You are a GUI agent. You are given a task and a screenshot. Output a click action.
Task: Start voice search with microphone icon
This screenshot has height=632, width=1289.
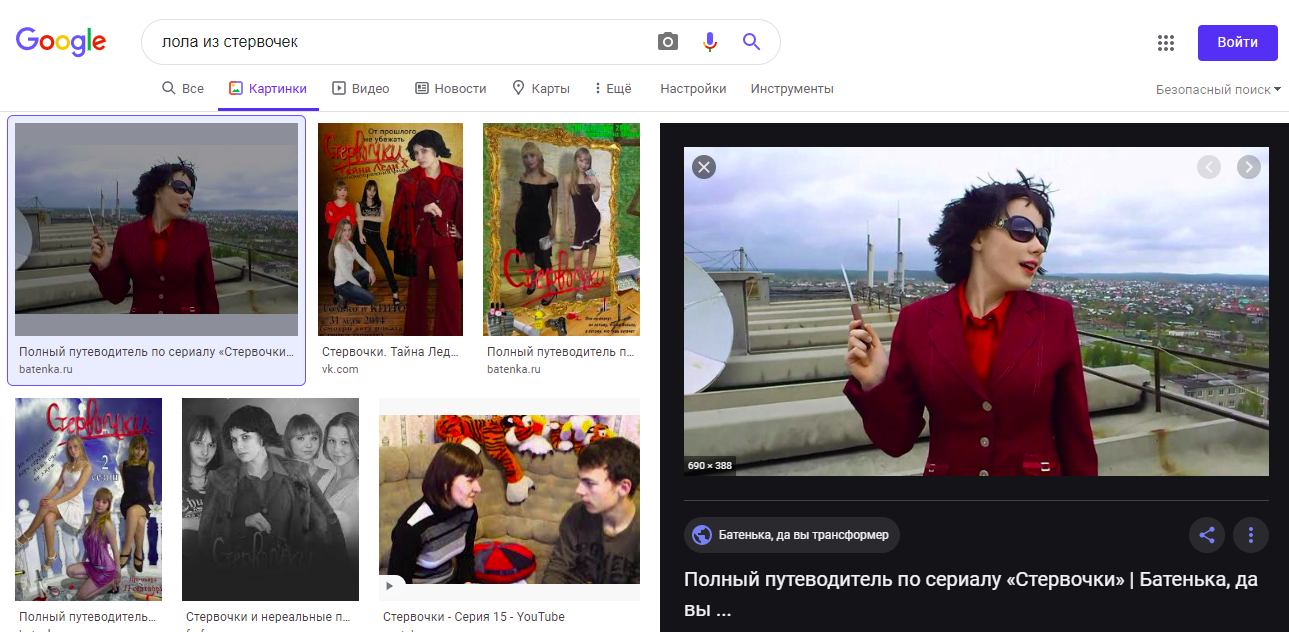pyautogui.click(x=710, y=42)
